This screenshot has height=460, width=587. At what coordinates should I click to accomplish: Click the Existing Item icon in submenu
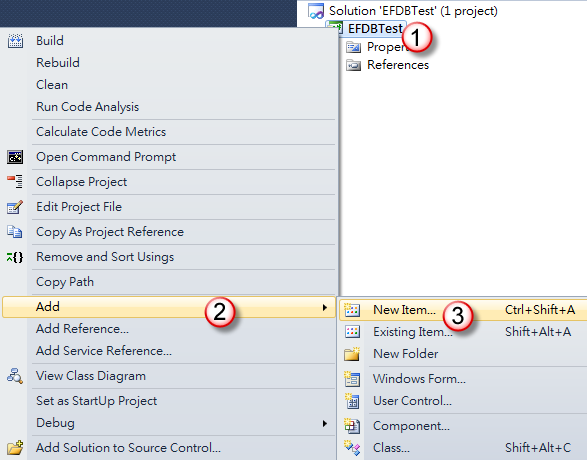pos(352,332)
